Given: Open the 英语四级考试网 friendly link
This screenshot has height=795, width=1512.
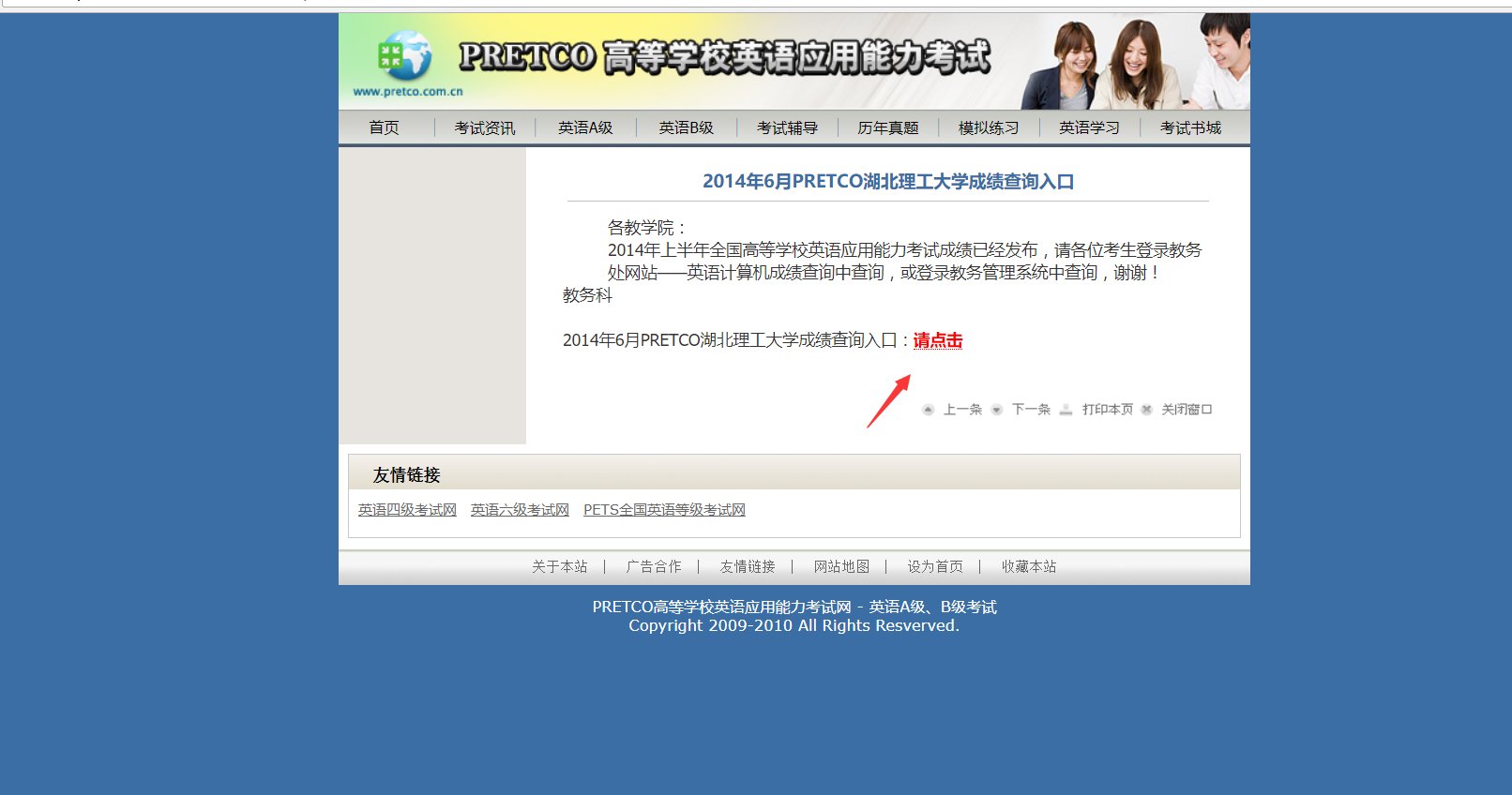Looking at the screenshot, I should coord(407,510).
